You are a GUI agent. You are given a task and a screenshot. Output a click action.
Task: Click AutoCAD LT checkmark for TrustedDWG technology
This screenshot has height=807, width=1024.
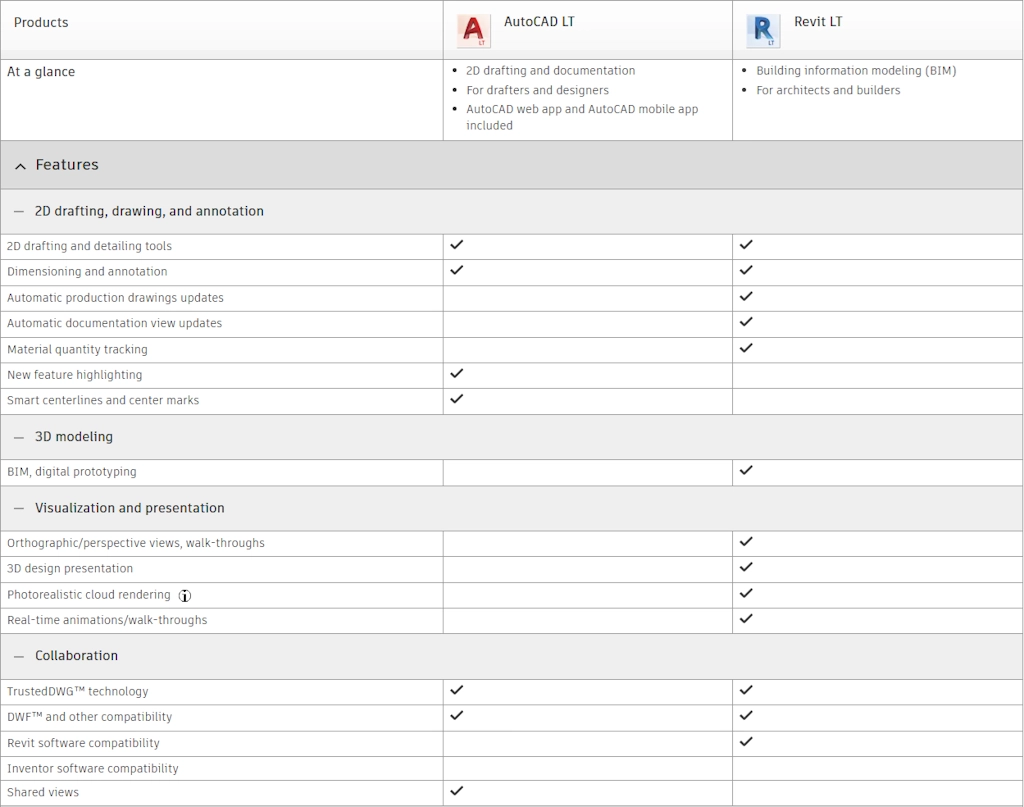click(x=457, y=690)
